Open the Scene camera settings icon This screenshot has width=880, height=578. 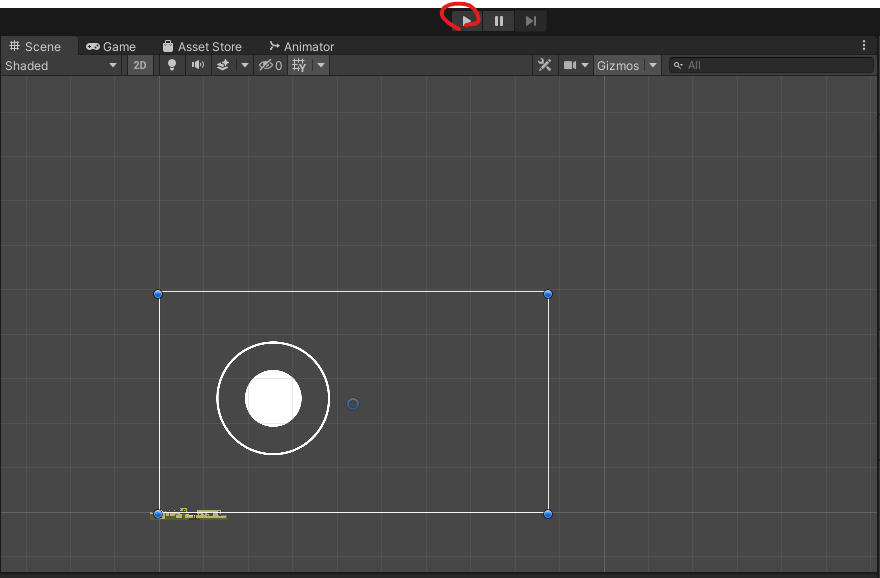coord(570,66)
